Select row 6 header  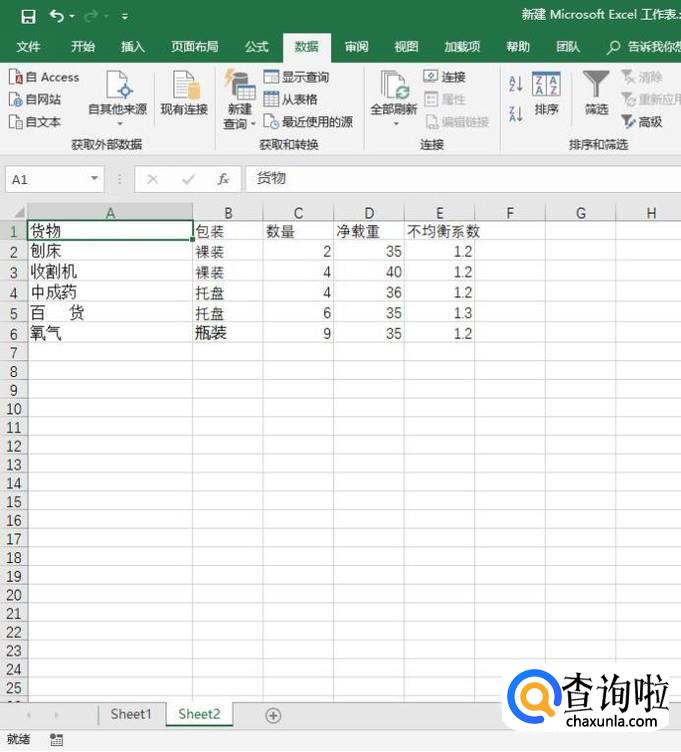click(14, 333)
